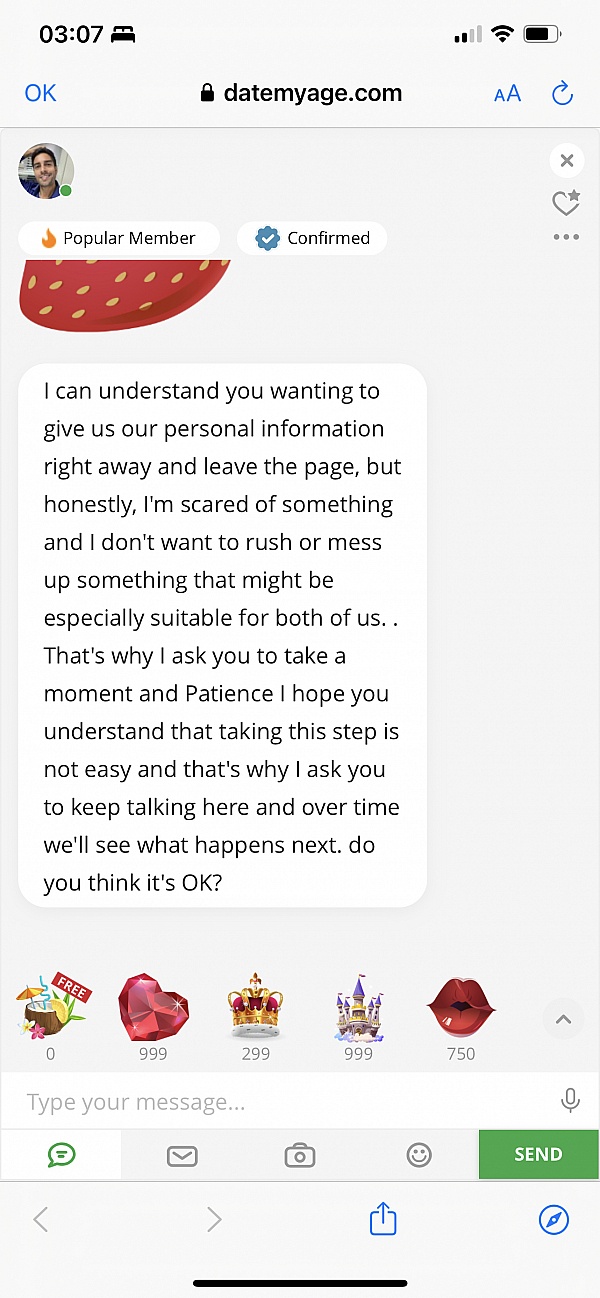Expand the gifts panel chevron
Screen dimensions: 600x1298
pos(563,1020)
